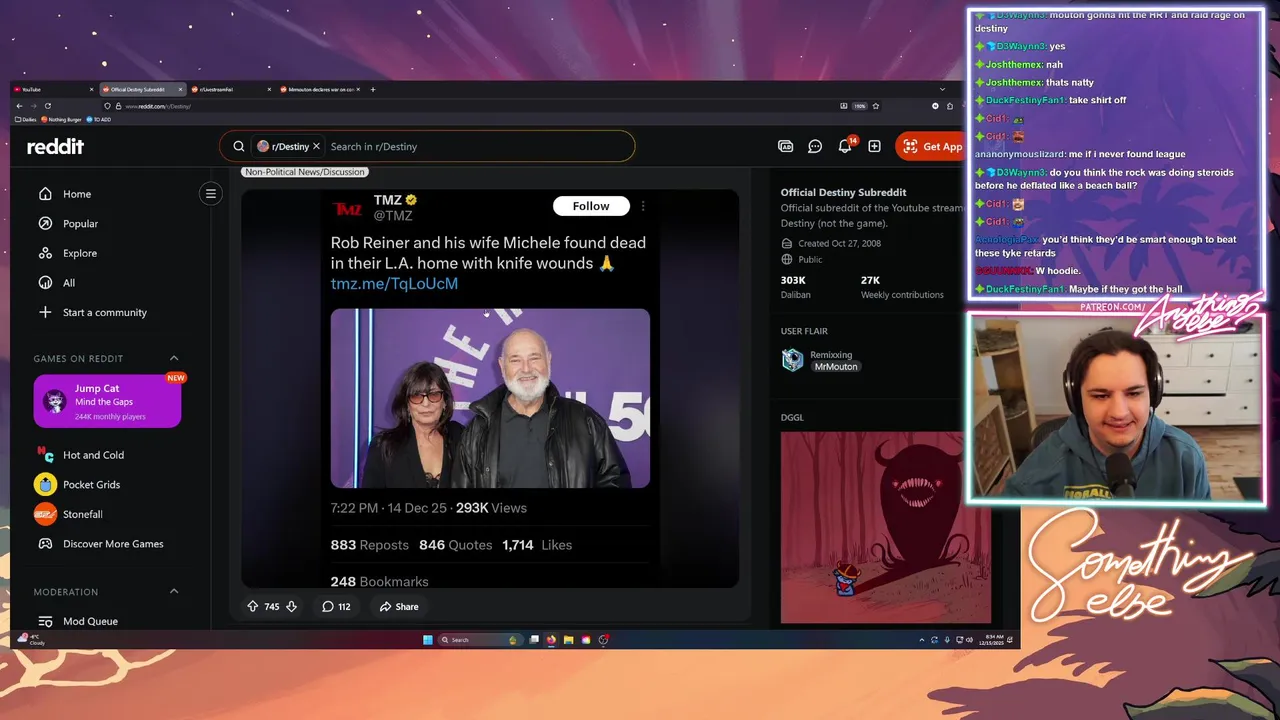Viewport: 1280px width, 720px height.
Task: Click Discover More Games
Action: click(x=112, y=544)
